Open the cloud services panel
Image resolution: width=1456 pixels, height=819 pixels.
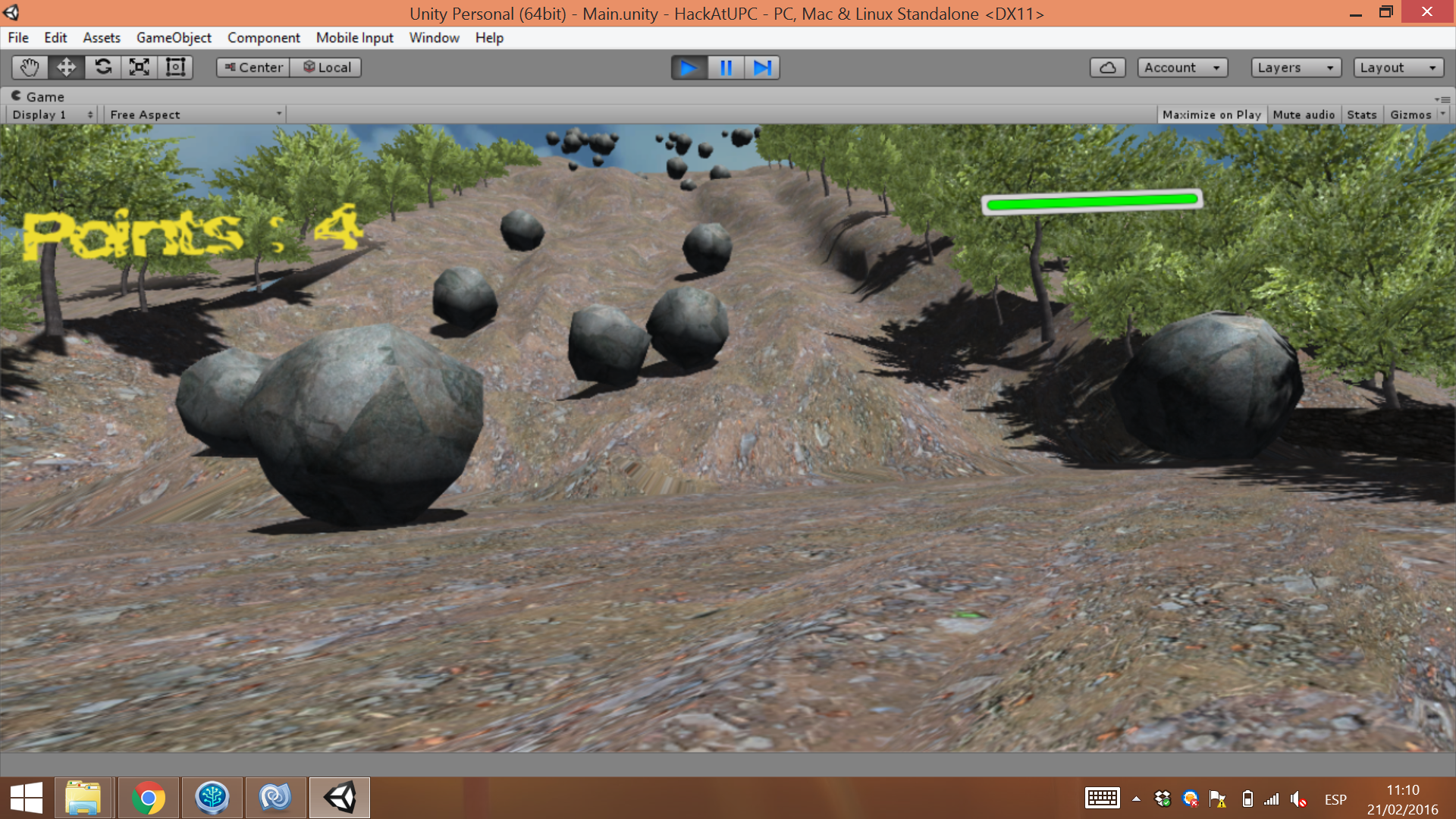pyautogui.click(x=1107, y=67)
